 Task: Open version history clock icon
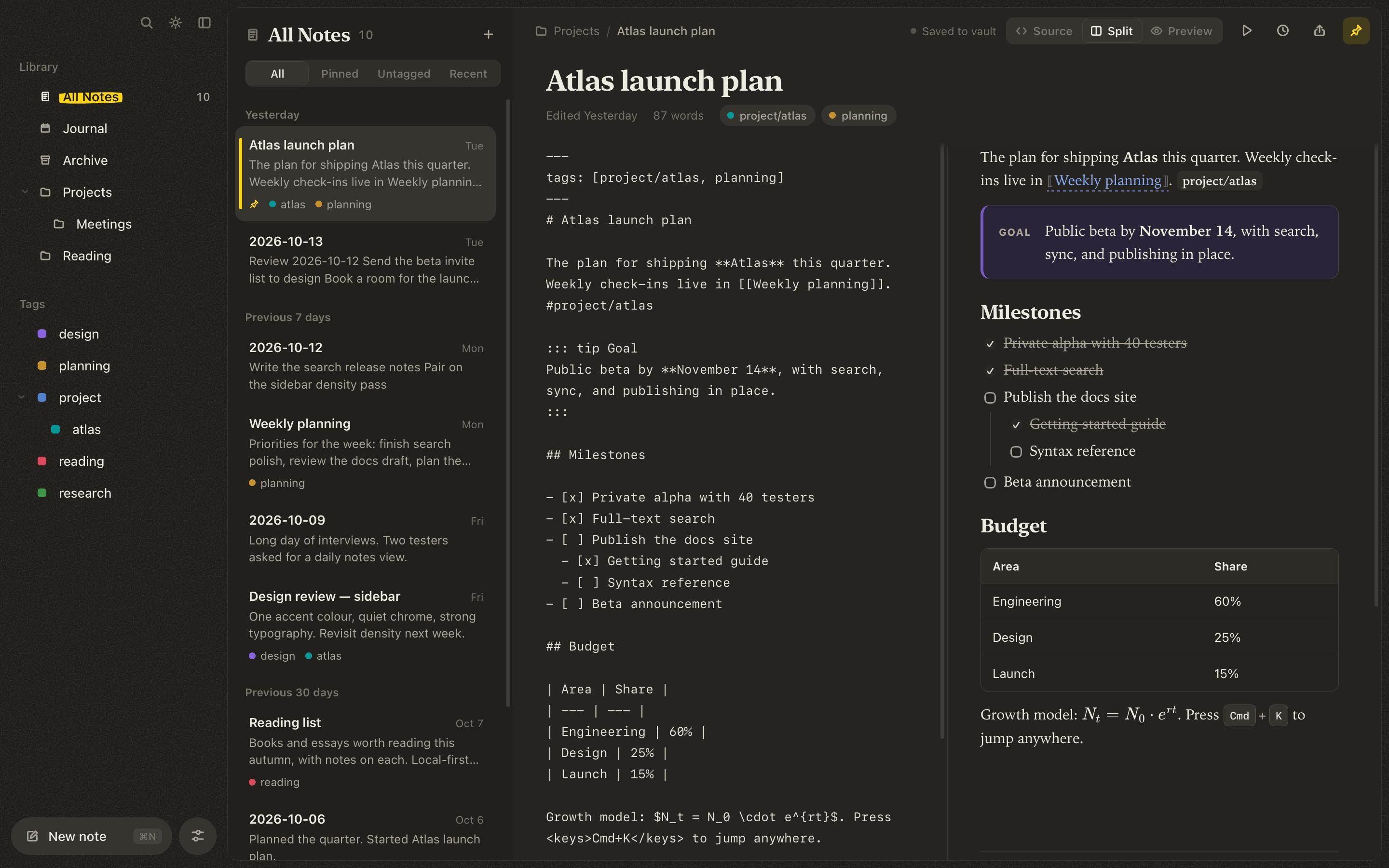pyautogui.click(x=1283, y=31)
